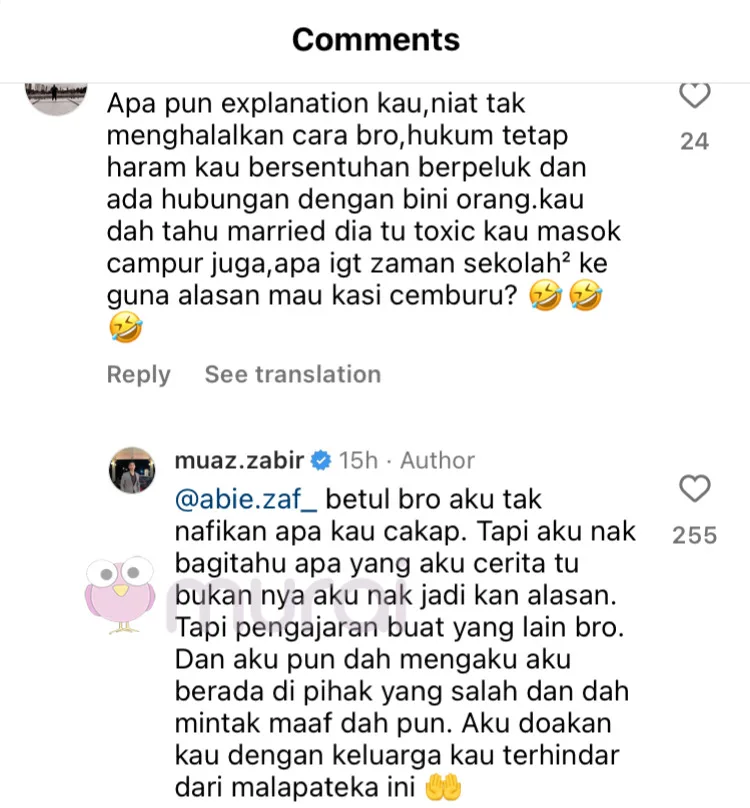Viewport: 750px width, 808px height.
Task: Click the blue verified badge beside muaz.zabir
Action: 321,460
